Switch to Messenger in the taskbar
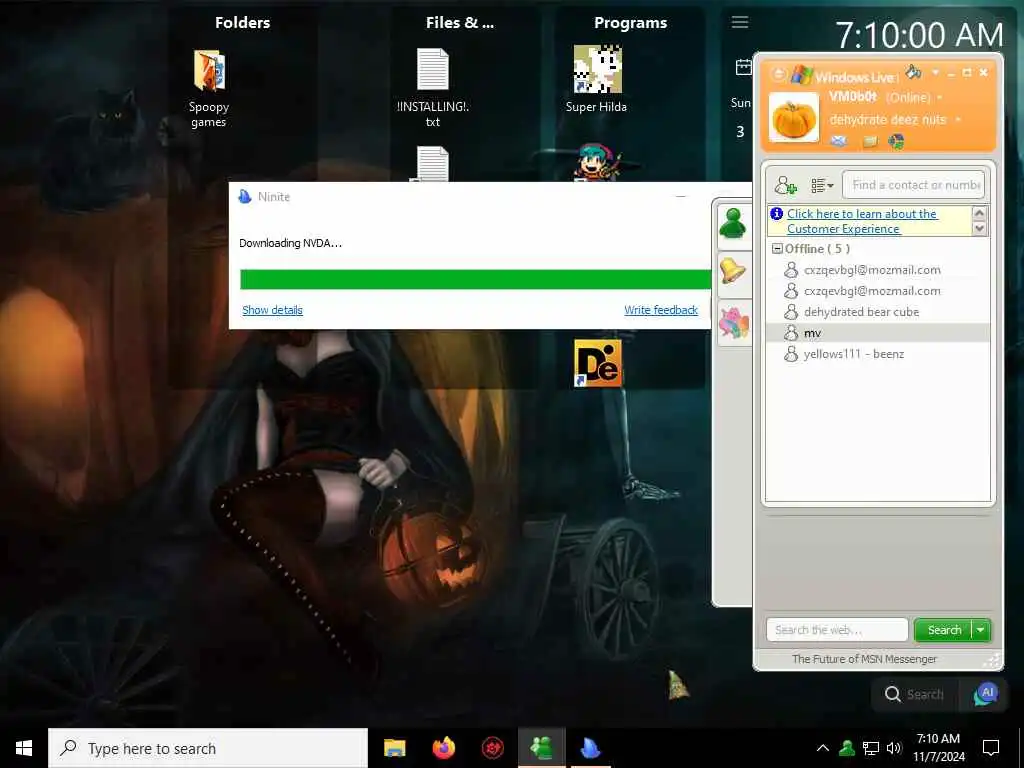The height and width of the screenshot is (768, 1024). pos(541,748)
